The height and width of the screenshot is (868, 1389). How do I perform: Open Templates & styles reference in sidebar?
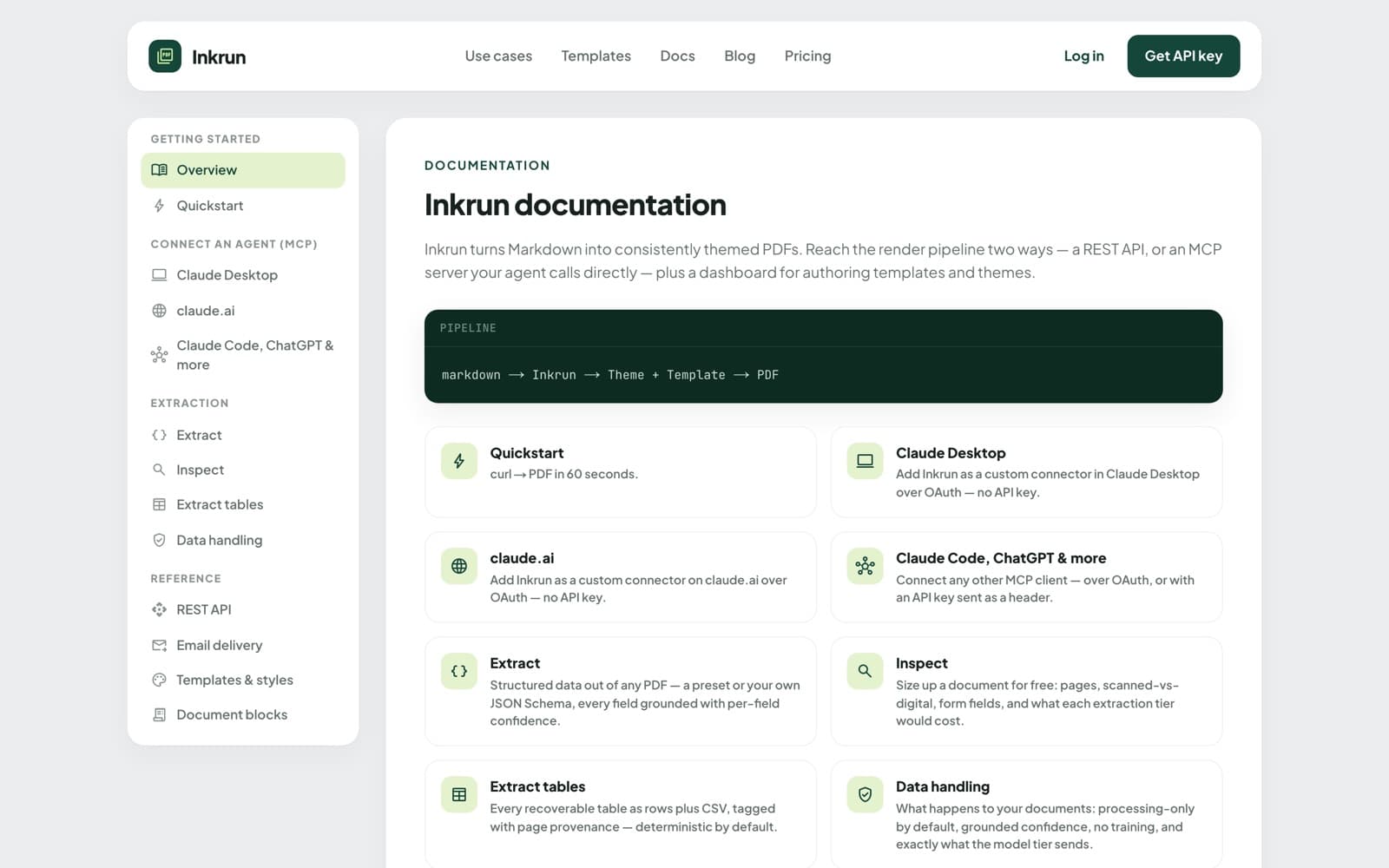[243, 680]
